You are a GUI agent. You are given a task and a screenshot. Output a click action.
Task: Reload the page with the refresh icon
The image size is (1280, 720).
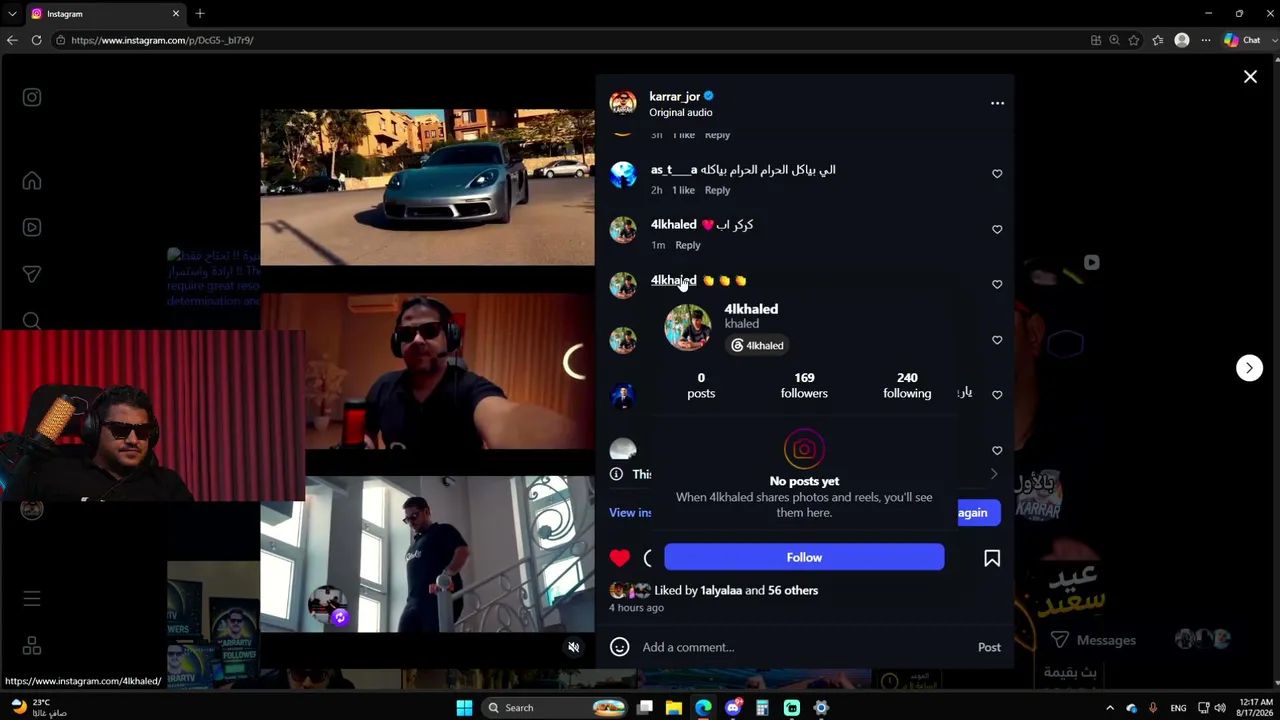(36, 40)
